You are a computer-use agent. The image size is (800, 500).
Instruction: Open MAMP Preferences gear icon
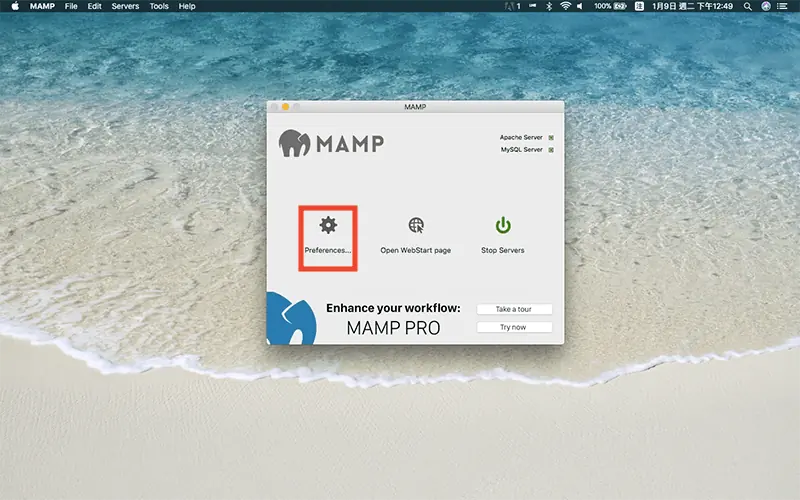[328, 225]
